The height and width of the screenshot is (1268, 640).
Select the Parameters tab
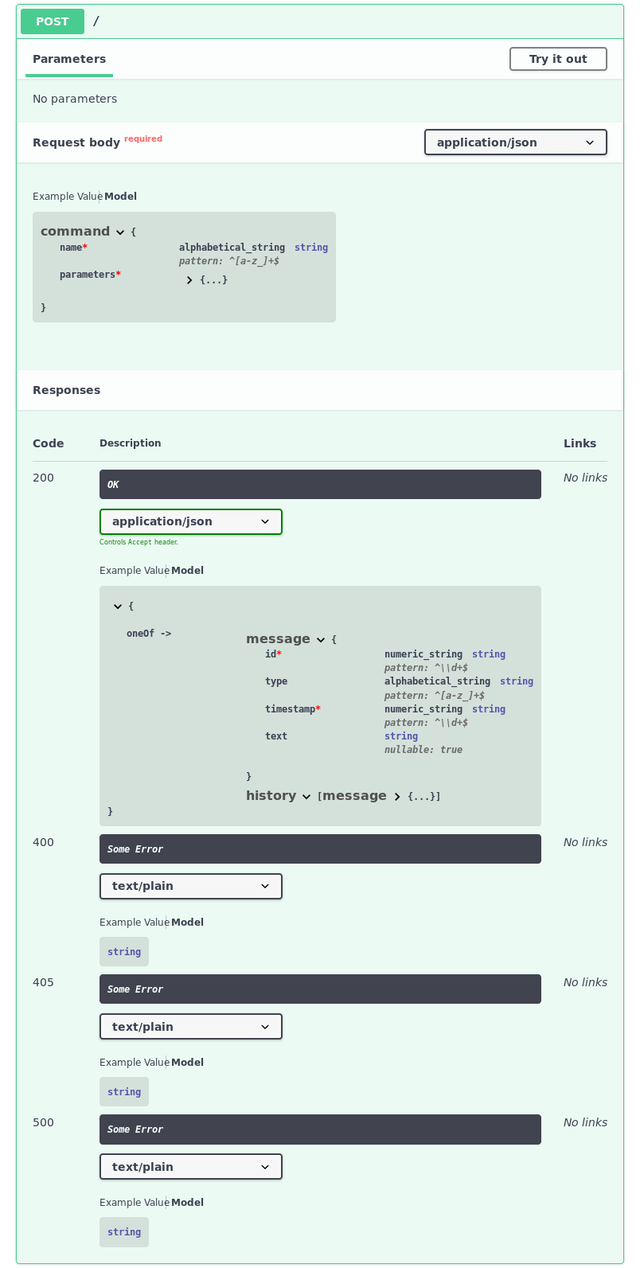tap(69, 59)
